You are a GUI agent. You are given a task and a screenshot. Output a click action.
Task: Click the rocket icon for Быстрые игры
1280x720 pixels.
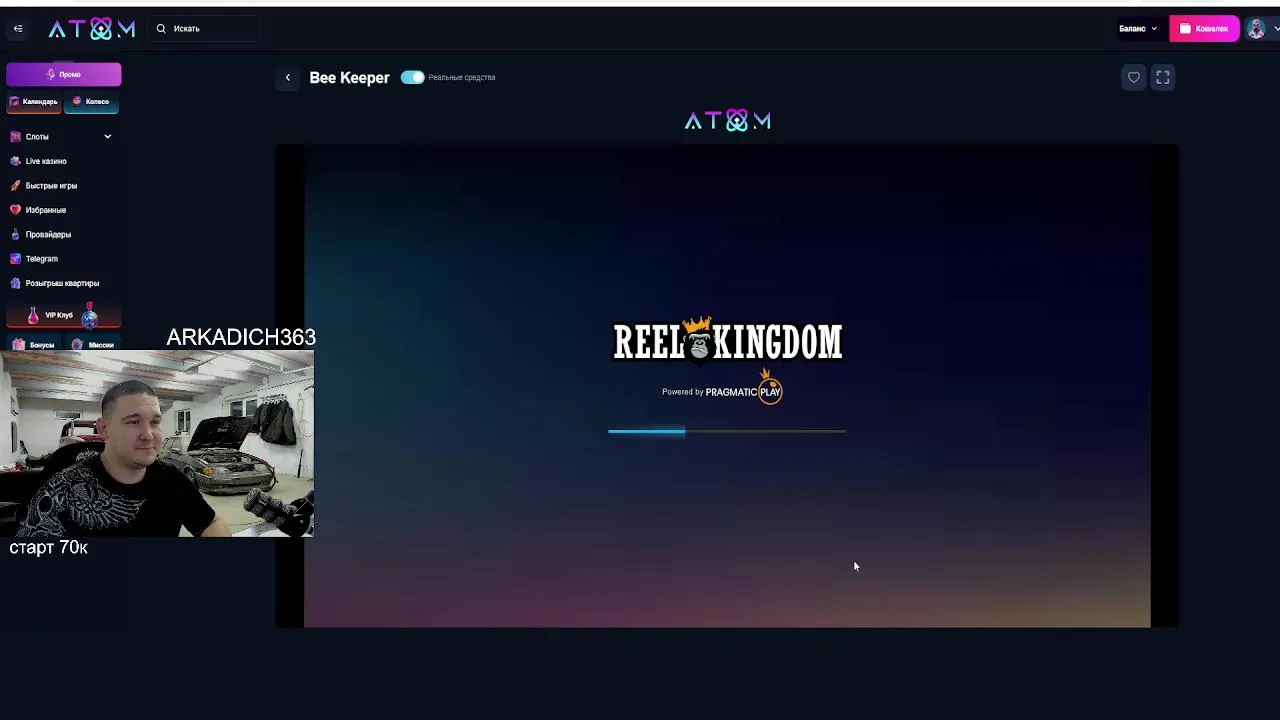(x=15, y=186)
